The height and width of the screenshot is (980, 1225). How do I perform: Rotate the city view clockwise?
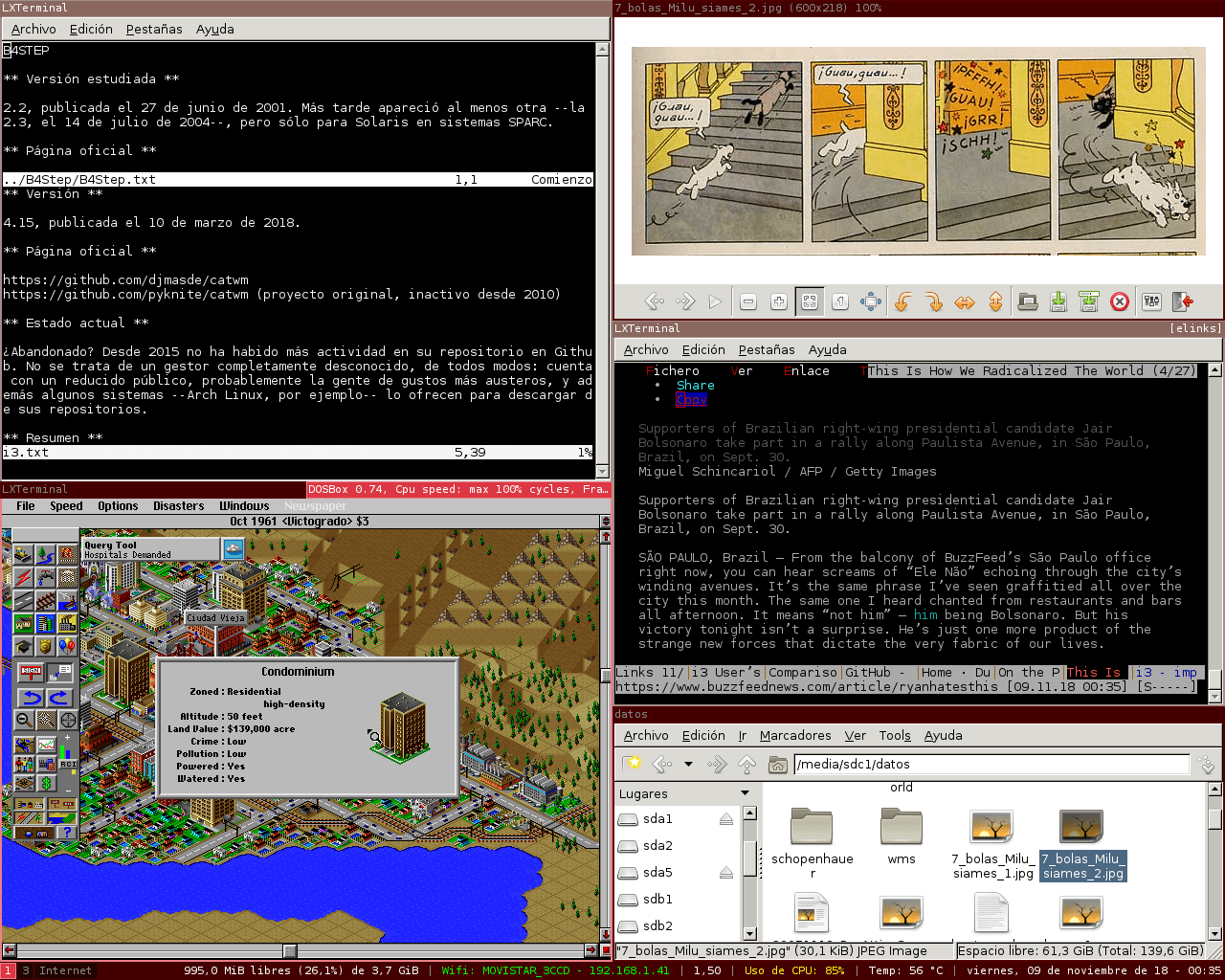pos(59,698)
